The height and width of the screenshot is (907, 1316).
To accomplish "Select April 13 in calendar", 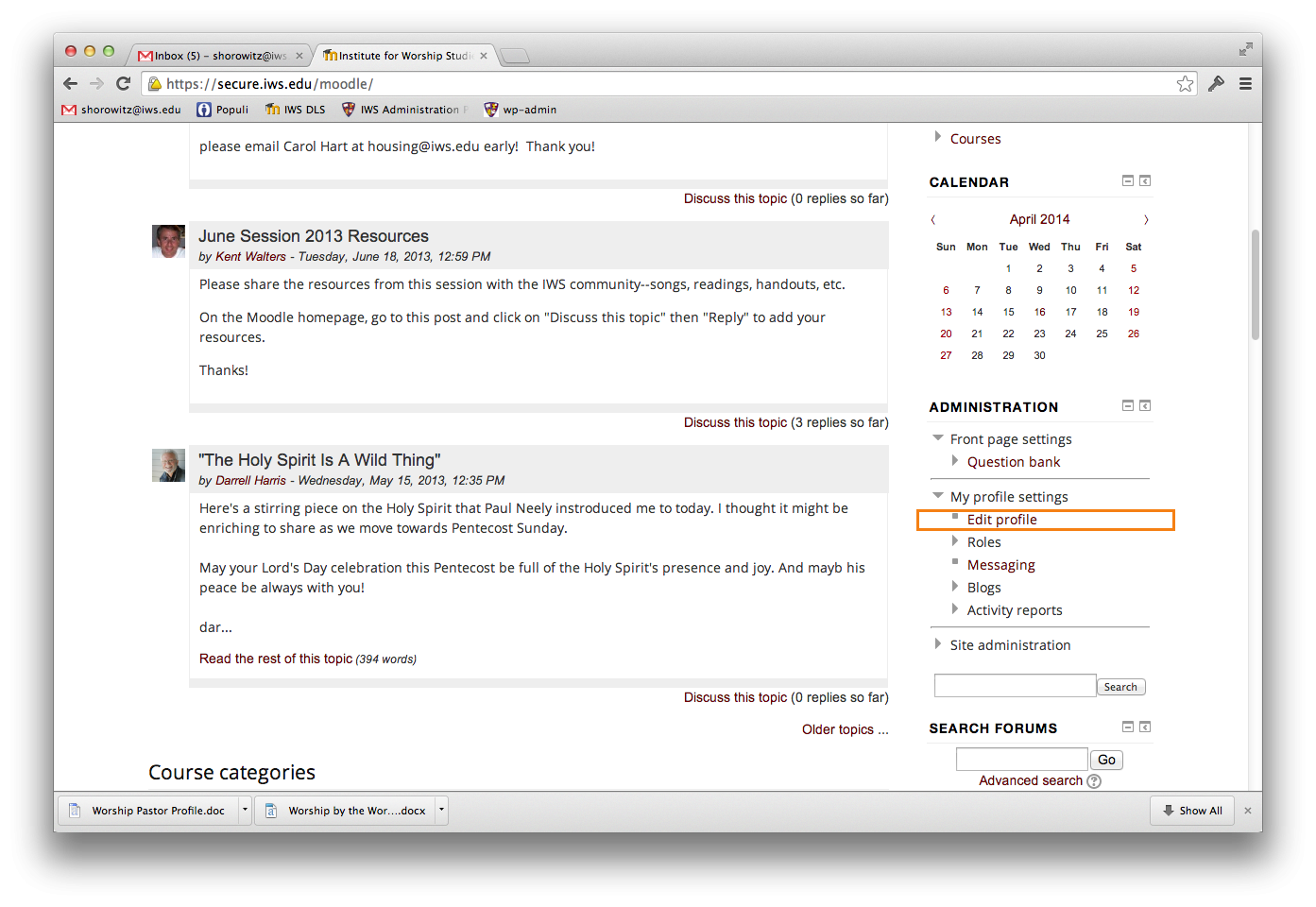I will coord(946,312).
